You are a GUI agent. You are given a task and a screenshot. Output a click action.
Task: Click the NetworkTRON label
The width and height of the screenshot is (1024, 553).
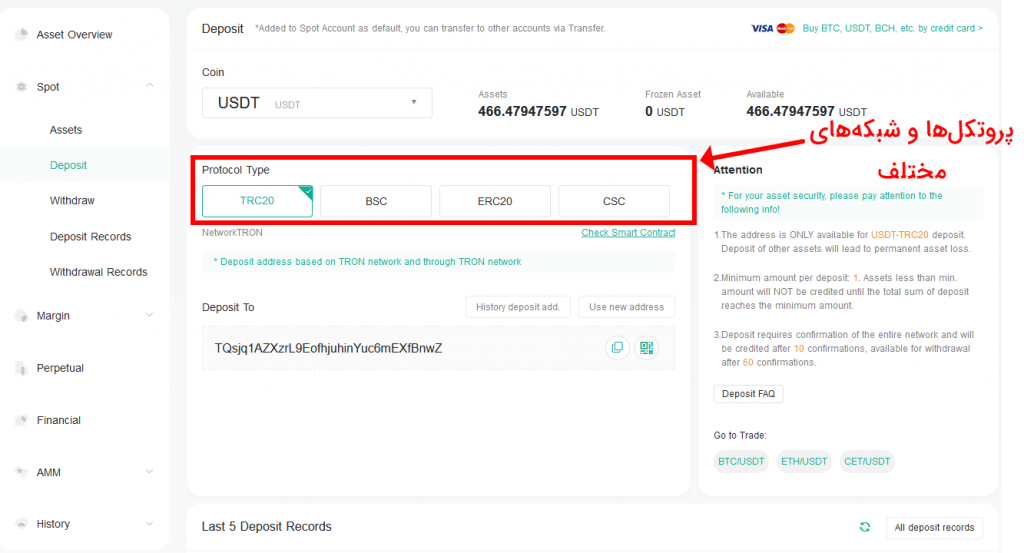232,232
